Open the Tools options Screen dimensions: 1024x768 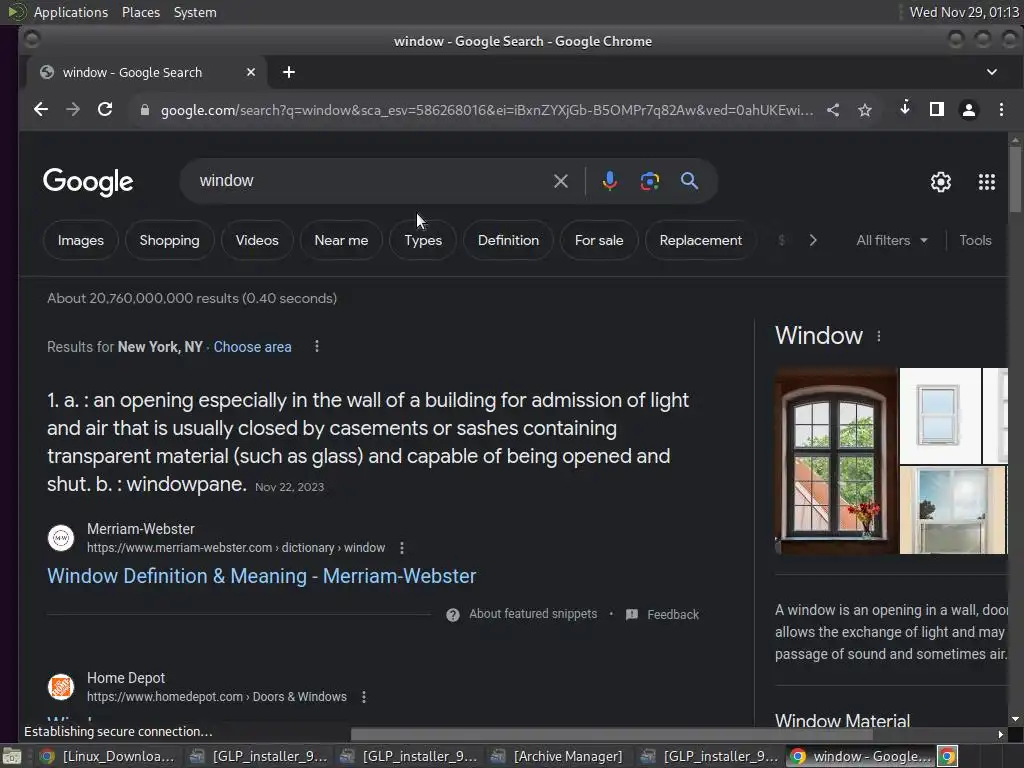(975, 240)
